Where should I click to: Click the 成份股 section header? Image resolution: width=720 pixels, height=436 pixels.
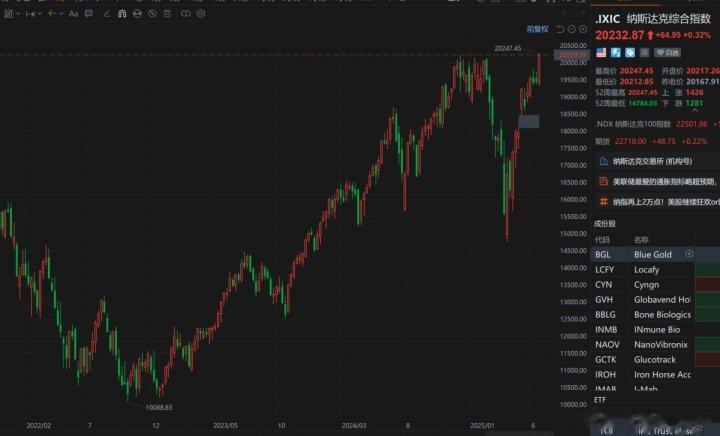coord(604,224)
